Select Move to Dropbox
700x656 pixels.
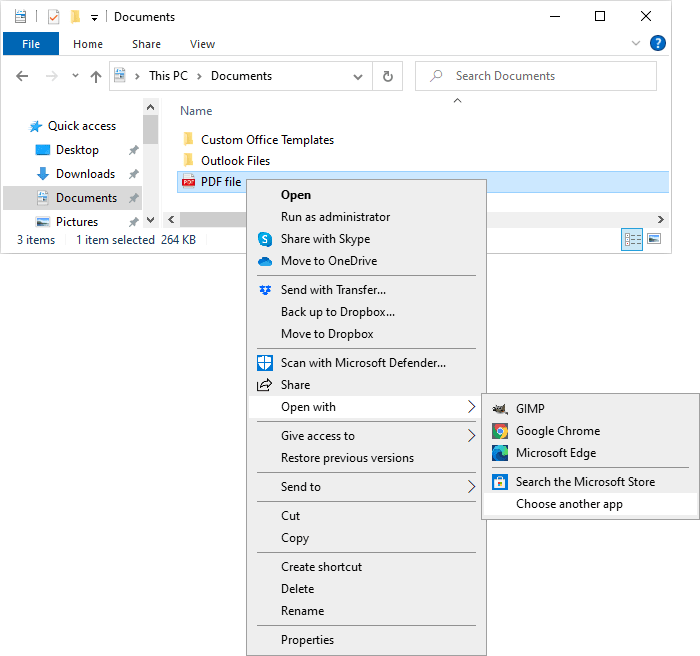(x=366, y=334)
